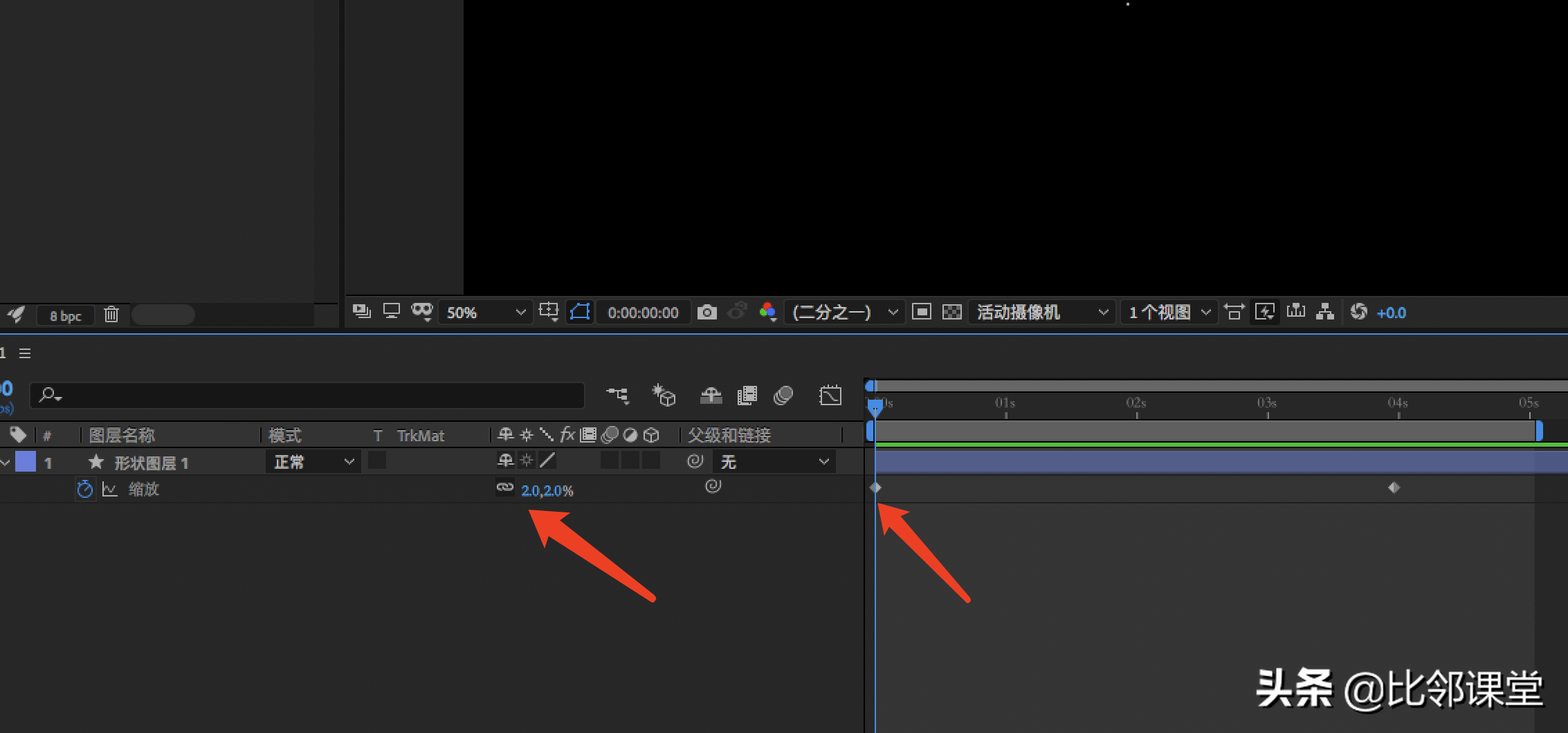Click the 0:00:00:00 current time display
Viewport: 1568px width, 733px height.
643,313
